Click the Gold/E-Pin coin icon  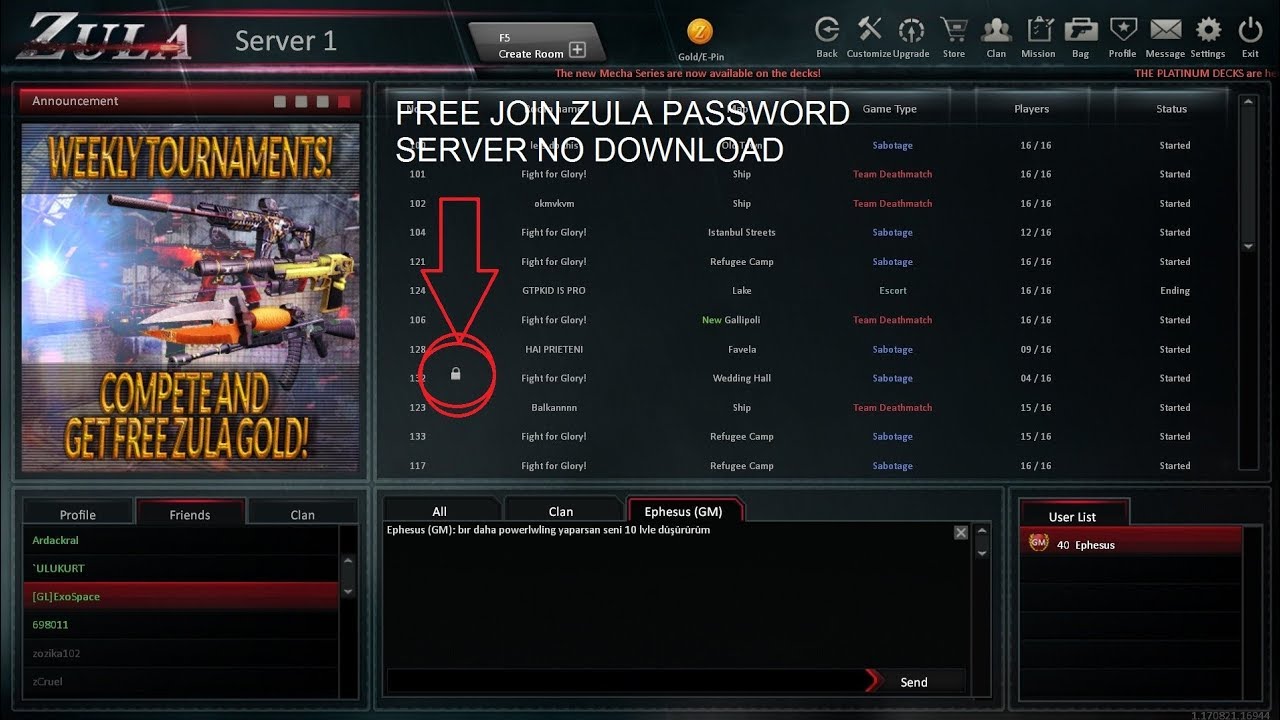tap(700, 33)
